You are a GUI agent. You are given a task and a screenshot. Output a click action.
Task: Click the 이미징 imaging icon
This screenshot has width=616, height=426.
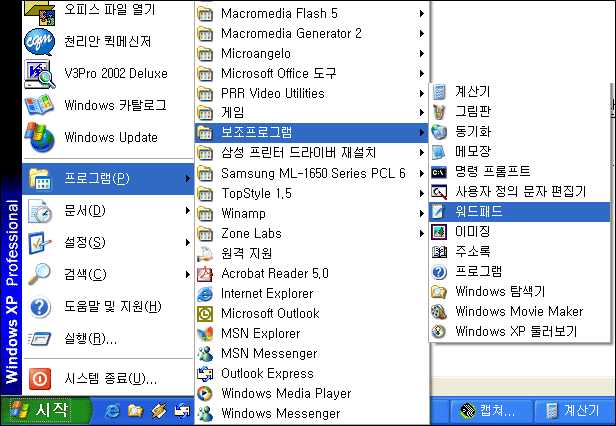(439, 232)
